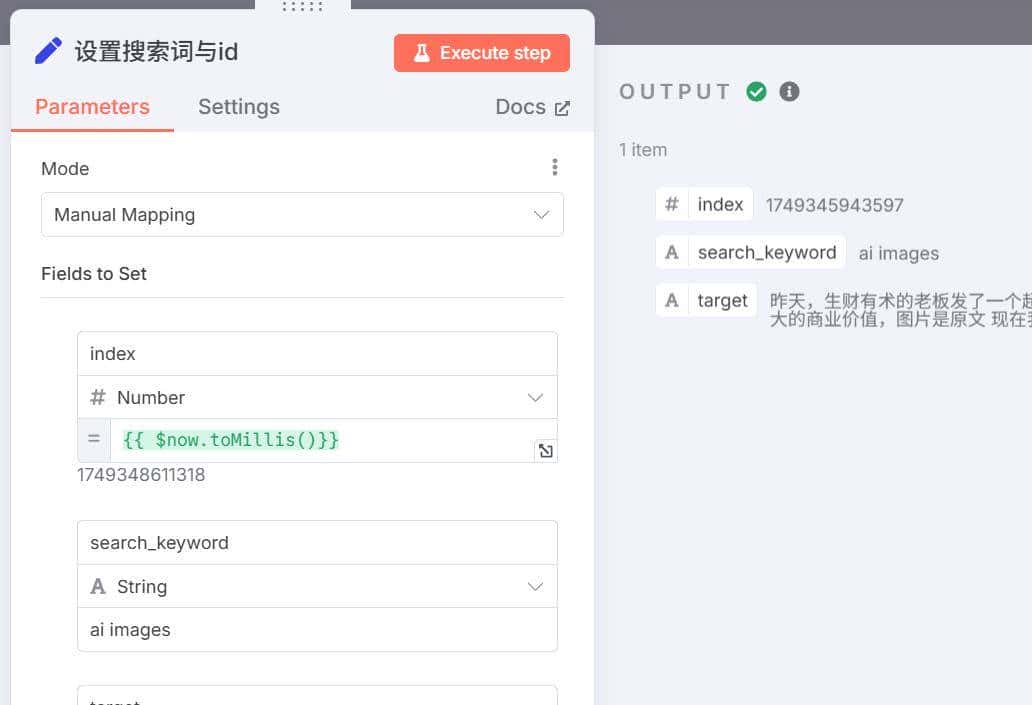The width and height of the screenshot is (1032, 705).
Task: Click the ai images value input
Action: pyautogui.click(x=317, y=630)
